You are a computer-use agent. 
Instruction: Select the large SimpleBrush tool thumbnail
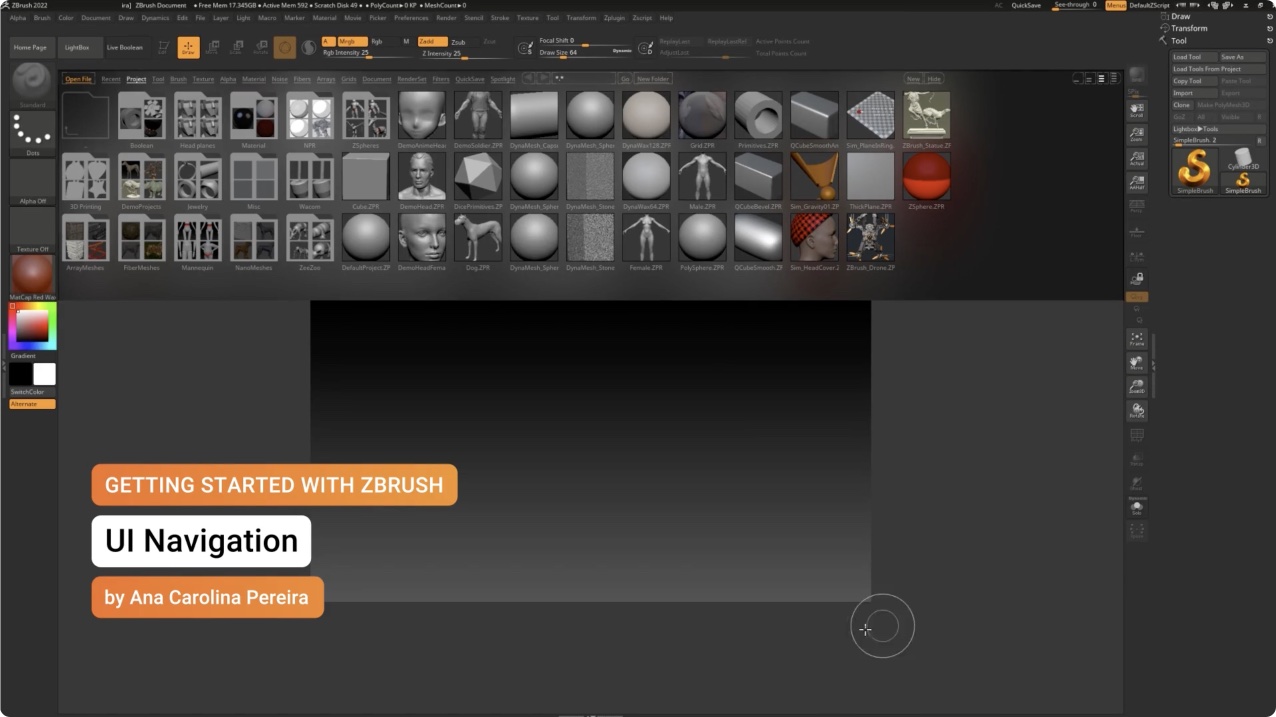1194,170
